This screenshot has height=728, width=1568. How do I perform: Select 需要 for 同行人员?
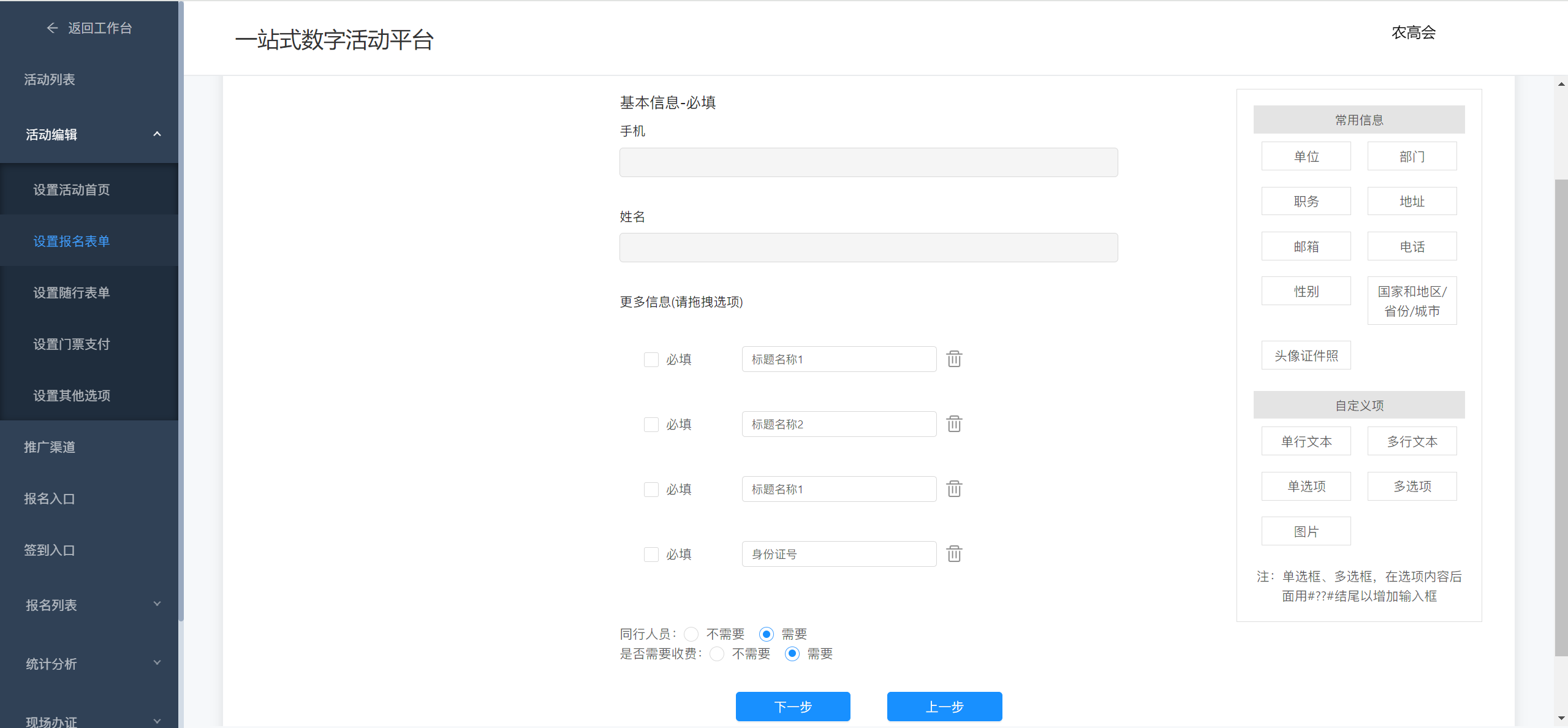tap(766, 634)
